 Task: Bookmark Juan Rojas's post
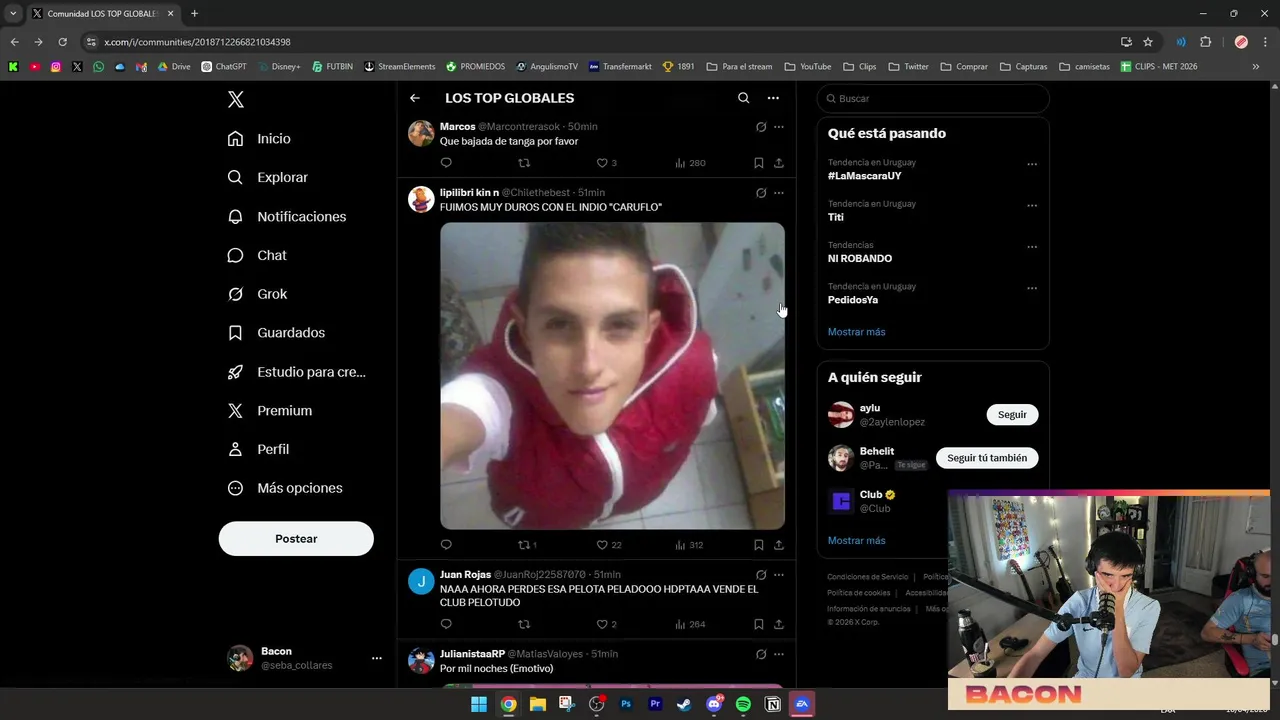click(759, 624)
